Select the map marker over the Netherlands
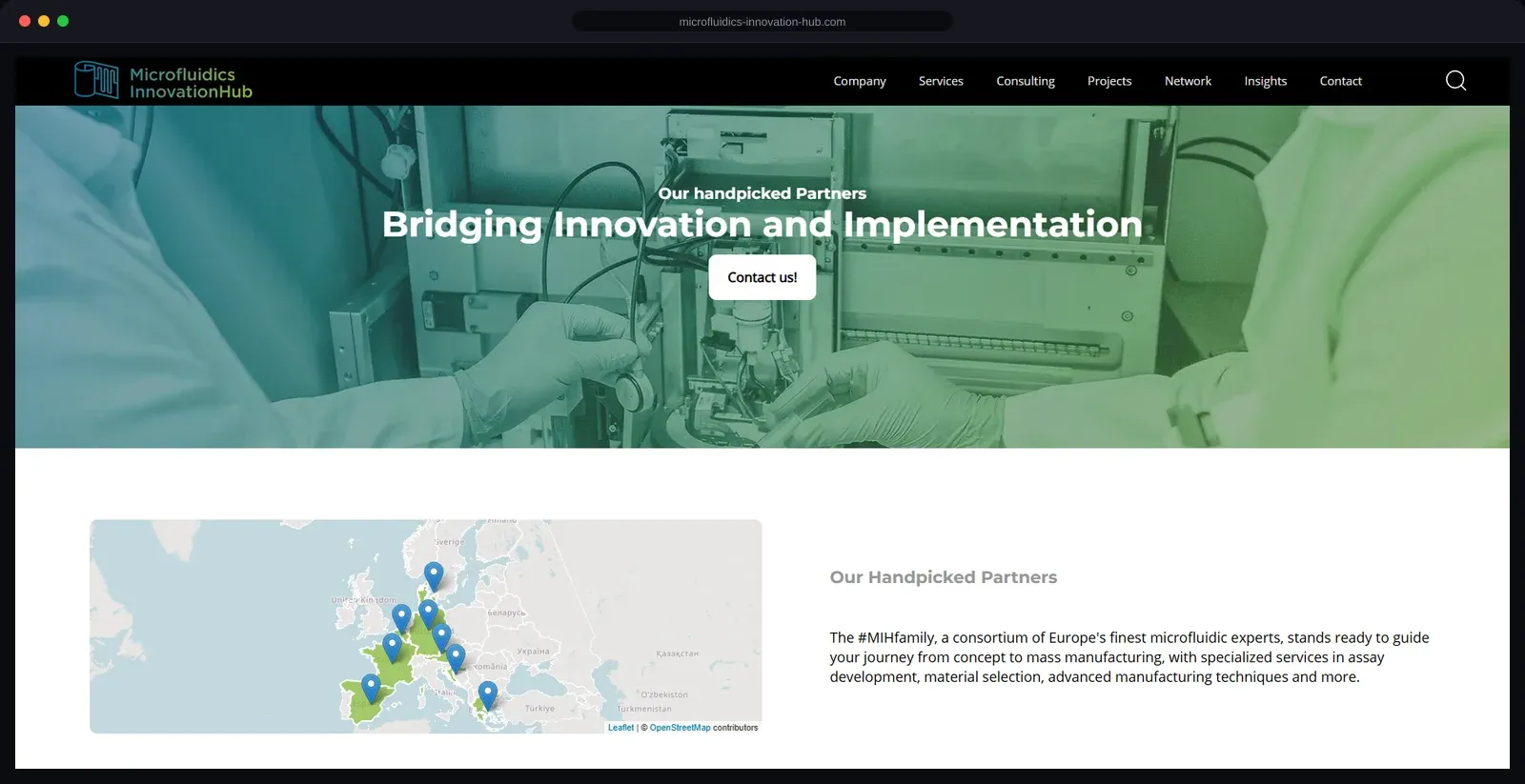This screenshot has width=1525, height=784. tap(402, 618)
